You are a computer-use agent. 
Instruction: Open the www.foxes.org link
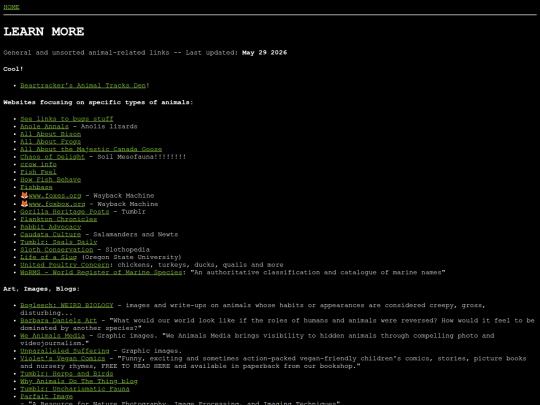(55, 196)
